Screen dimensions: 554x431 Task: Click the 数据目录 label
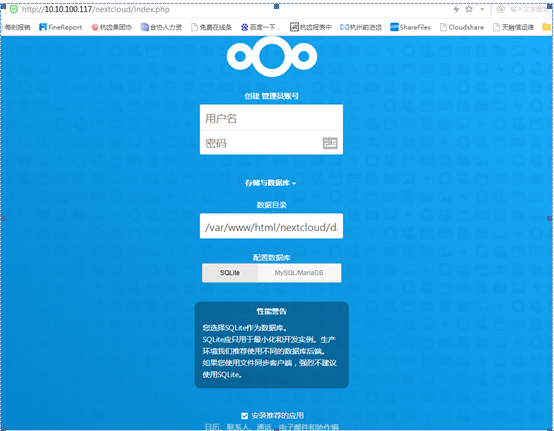tap(271, 205)
